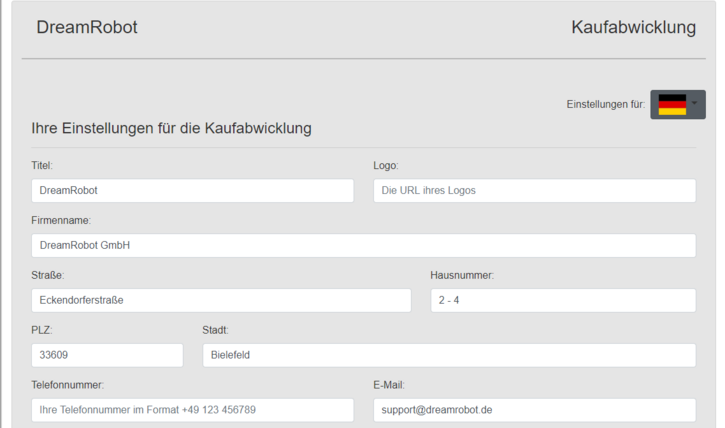This screenshot has width=725, height=428.
Task: Click the Stadt field containing Bielefeld
Action: tap(449, 355)
